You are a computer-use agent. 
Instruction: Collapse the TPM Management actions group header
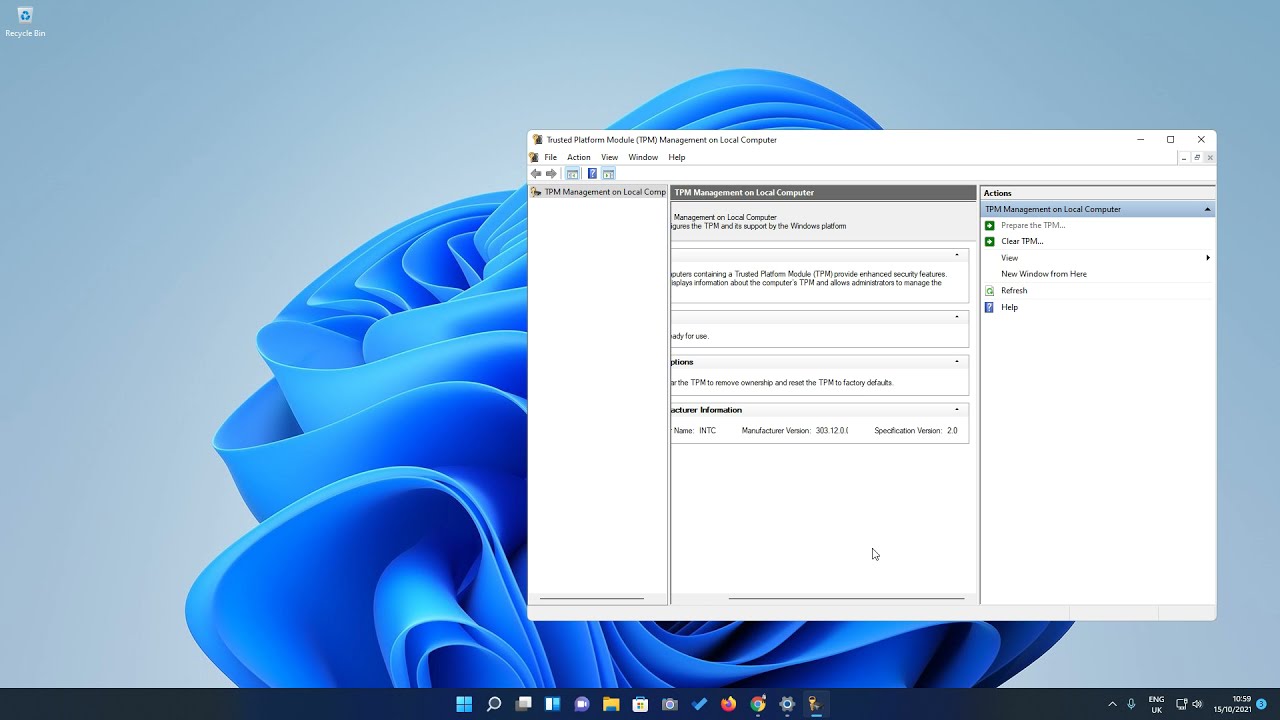point(1207,209)
